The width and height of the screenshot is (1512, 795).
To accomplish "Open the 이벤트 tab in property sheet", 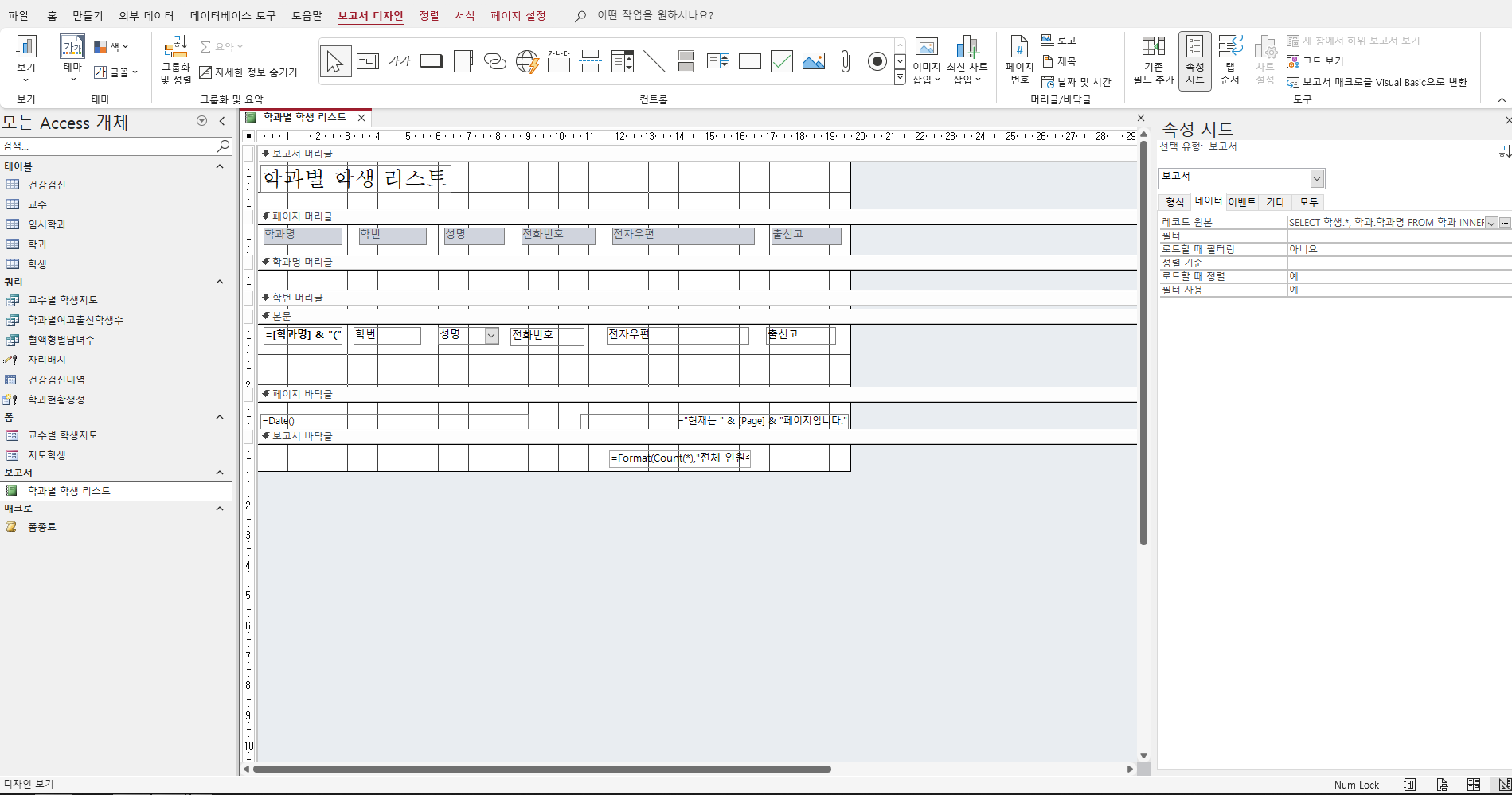I will coord(1241,202).
